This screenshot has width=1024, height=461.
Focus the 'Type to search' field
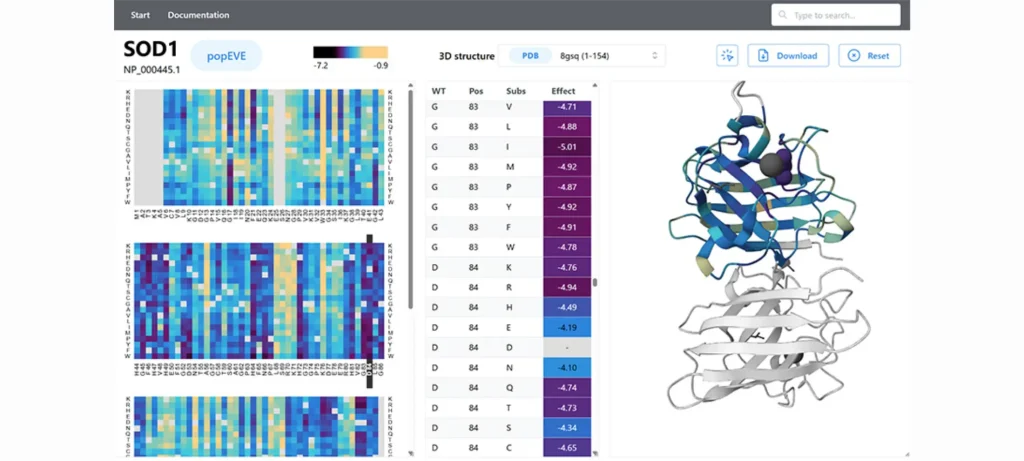[842, 16]
